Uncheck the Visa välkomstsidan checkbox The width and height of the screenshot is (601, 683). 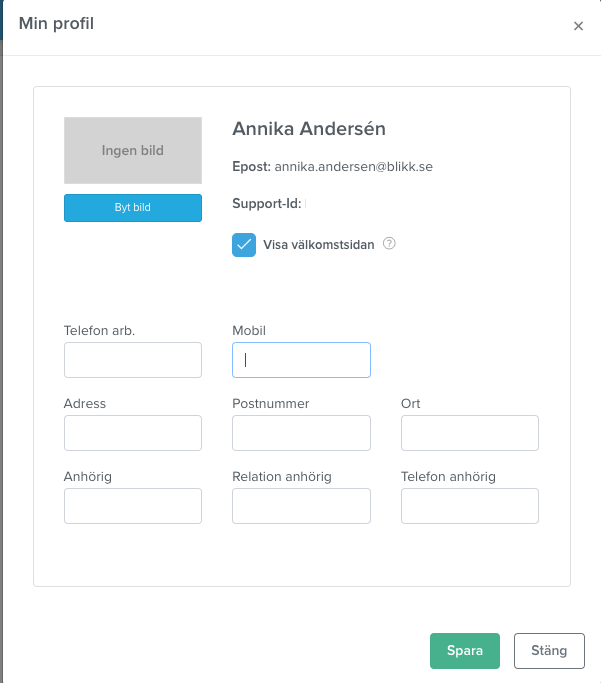coord(244,245)
